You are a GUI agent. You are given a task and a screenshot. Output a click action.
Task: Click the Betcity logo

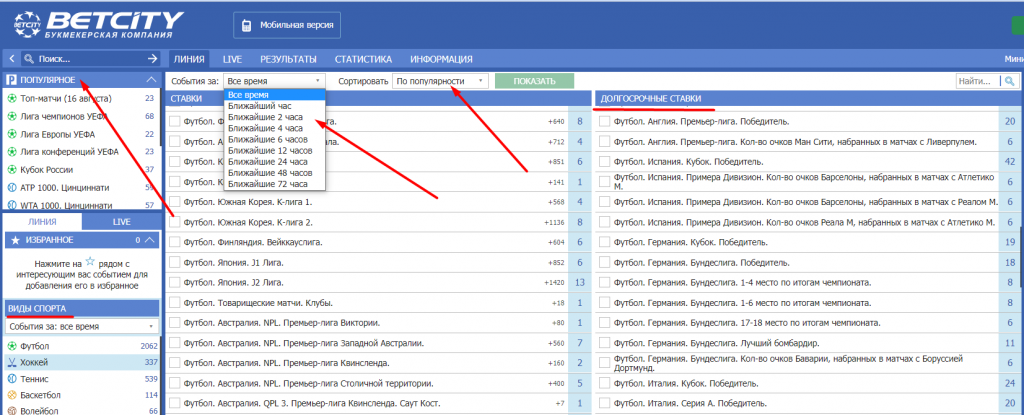[93, 22]
